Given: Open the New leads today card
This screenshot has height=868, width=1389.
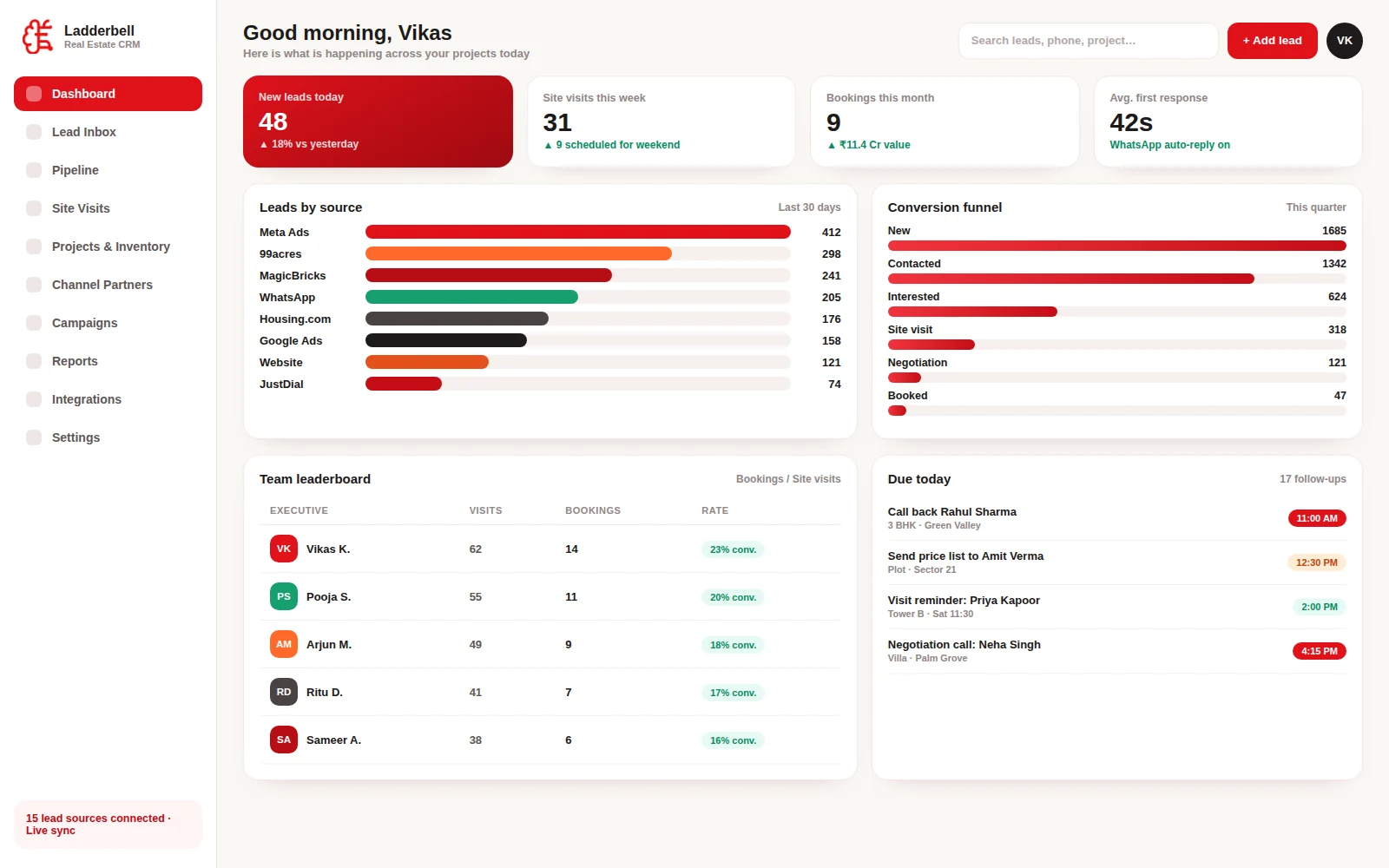Looking at the screenshot, I should 378,122.
